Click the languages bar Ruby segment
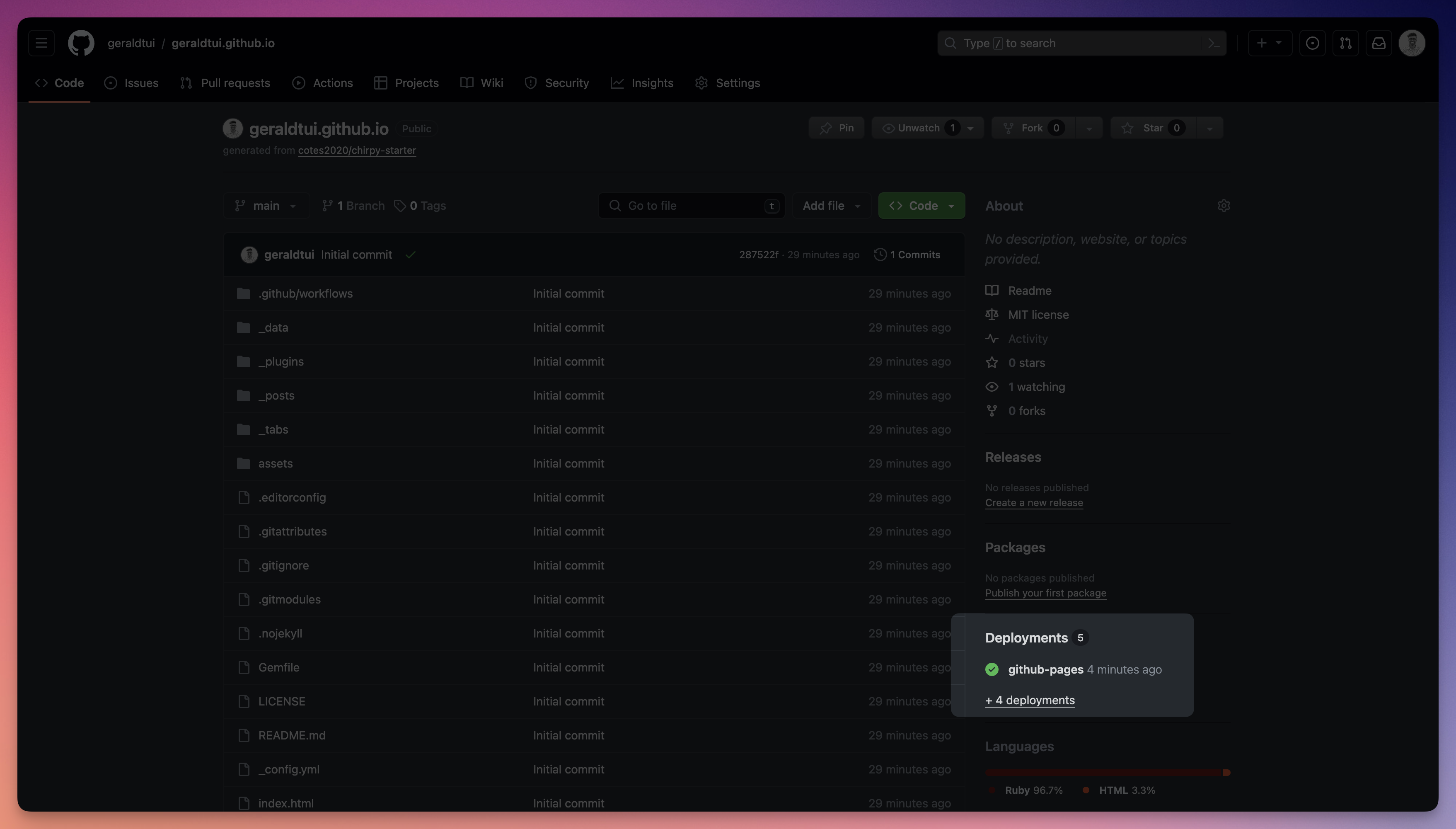1456x829 pixels. (x=1103, y=773)
